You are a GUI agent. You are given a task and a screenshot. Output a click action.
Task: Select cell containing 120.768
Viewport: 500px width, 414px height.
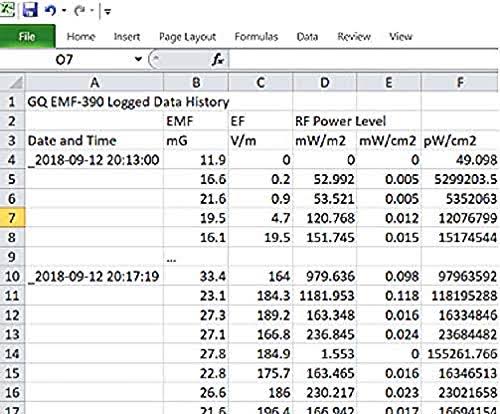click(x=325, y=218)
